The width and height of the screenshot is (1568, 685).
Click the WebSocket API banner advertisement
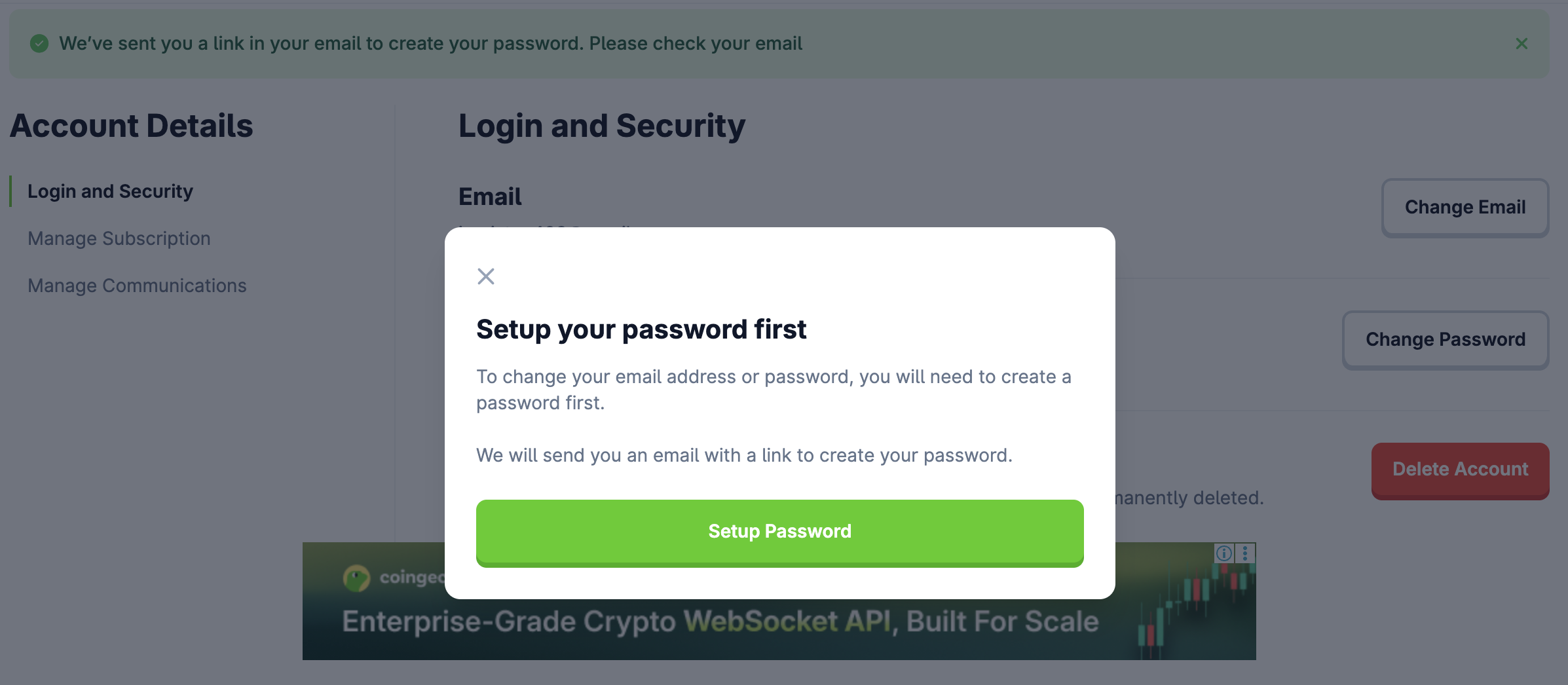pos(720,621)
